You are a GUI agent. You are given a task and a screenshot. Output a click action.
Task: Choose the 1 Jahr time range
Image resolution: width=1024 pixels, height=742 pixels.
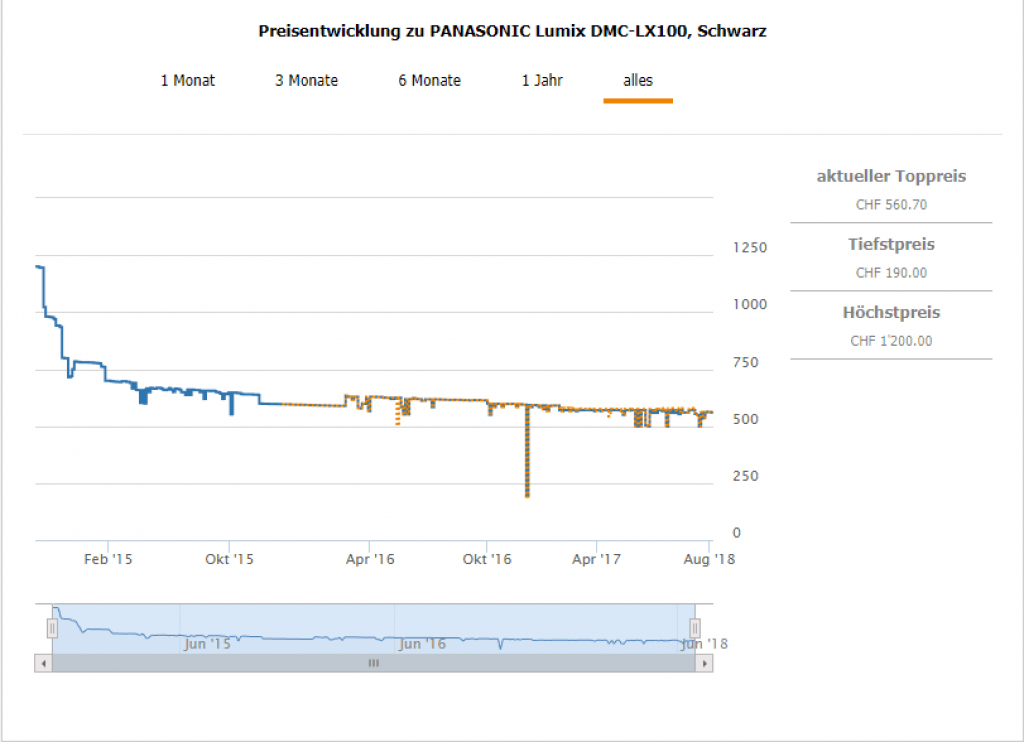(x=542, y=80)
